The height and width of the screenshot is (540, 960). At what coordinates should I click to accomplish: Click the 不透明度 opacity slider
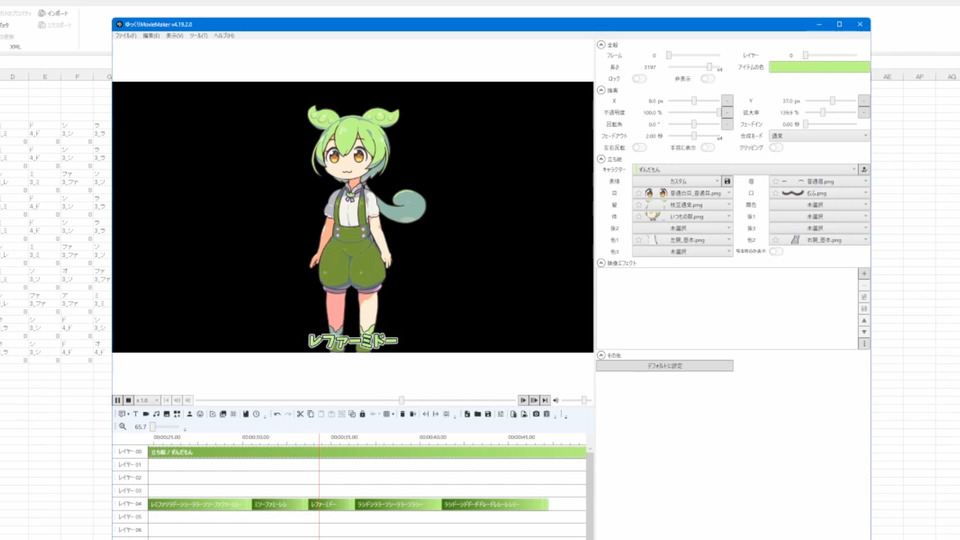coord(694,113)
